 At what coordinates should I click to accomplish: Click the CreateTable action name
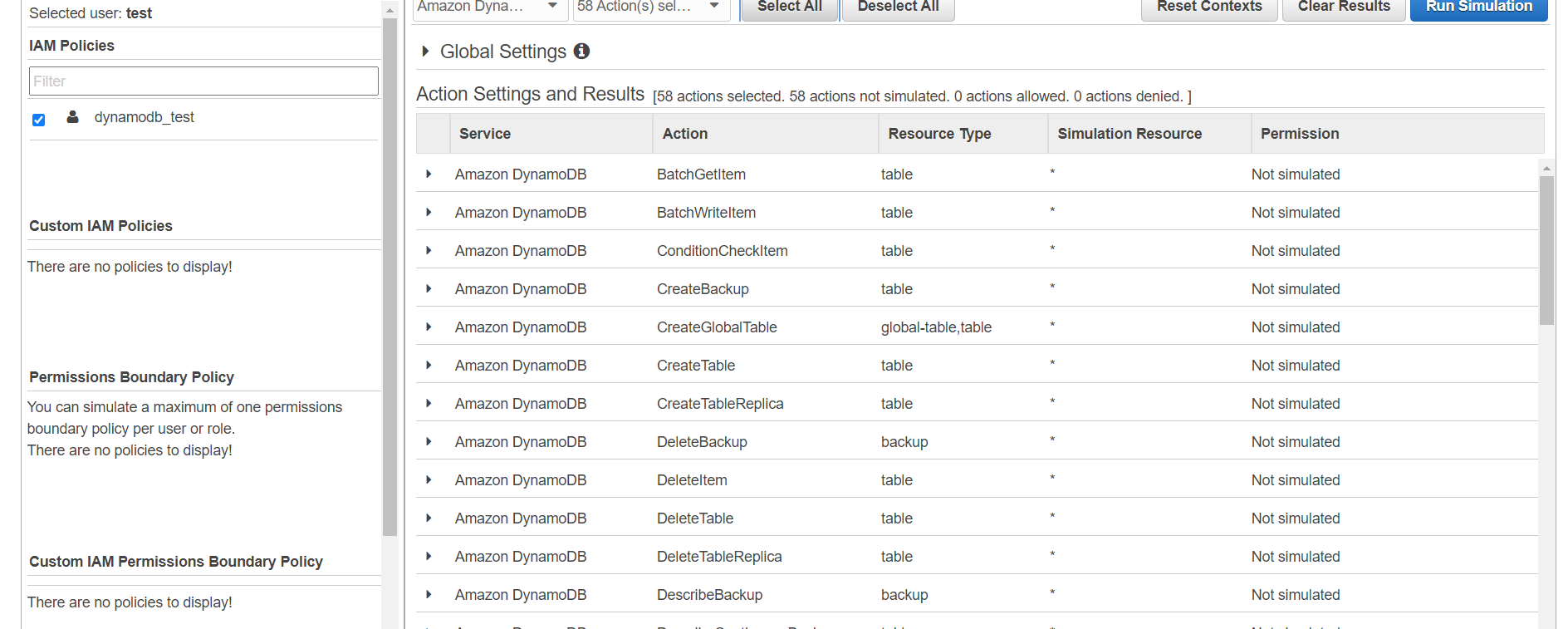(x=696, y=366)
